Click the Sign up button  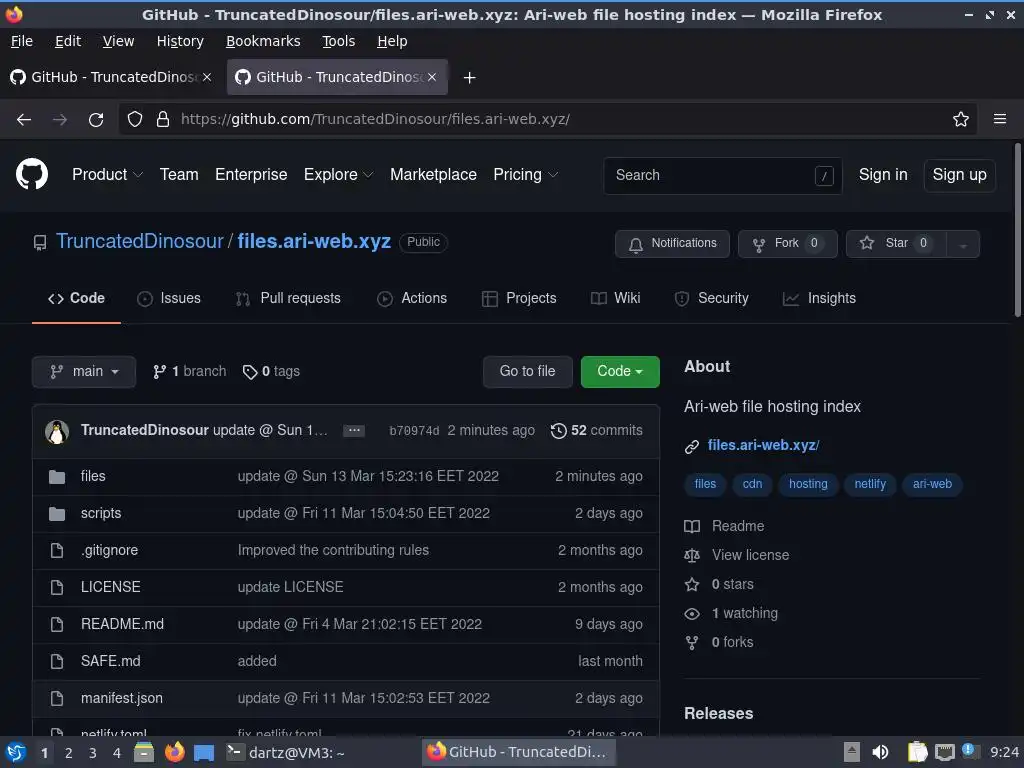pos(959,175)
